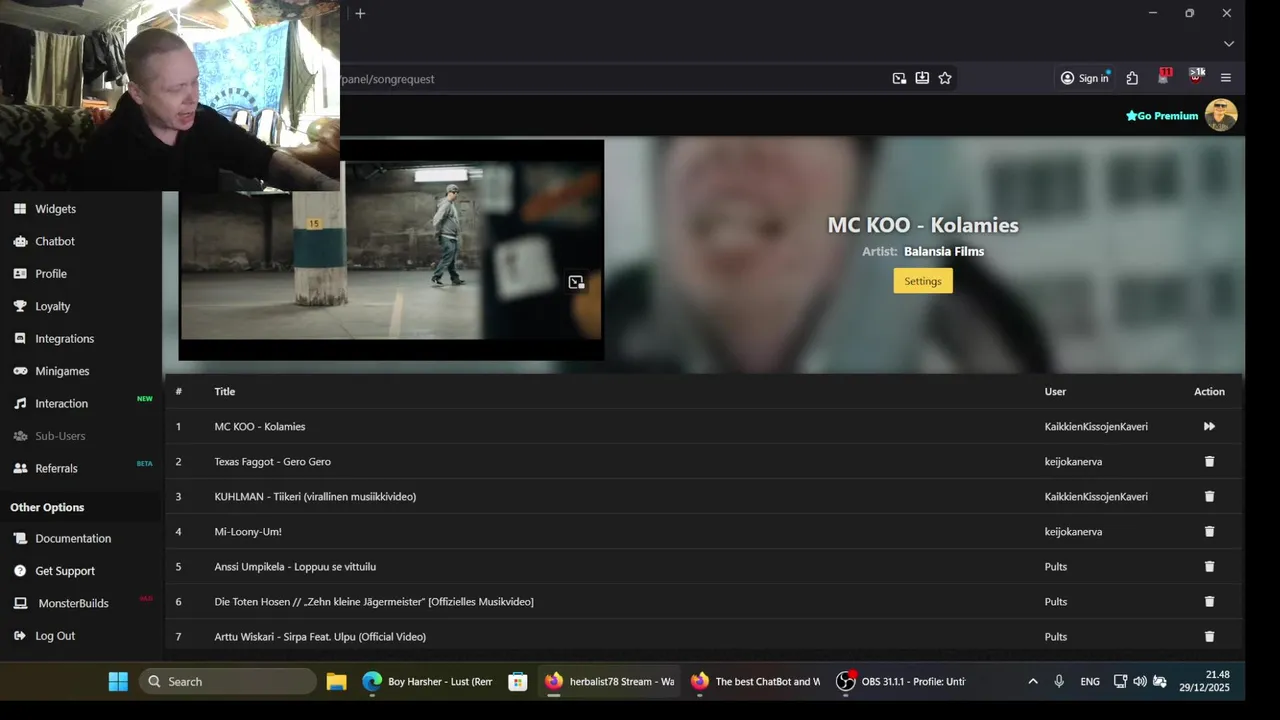Image resolution: width=1280 pixels, height=720 pixels.
Task: Click Get Support in the sidebar
Action: [65, 571]
